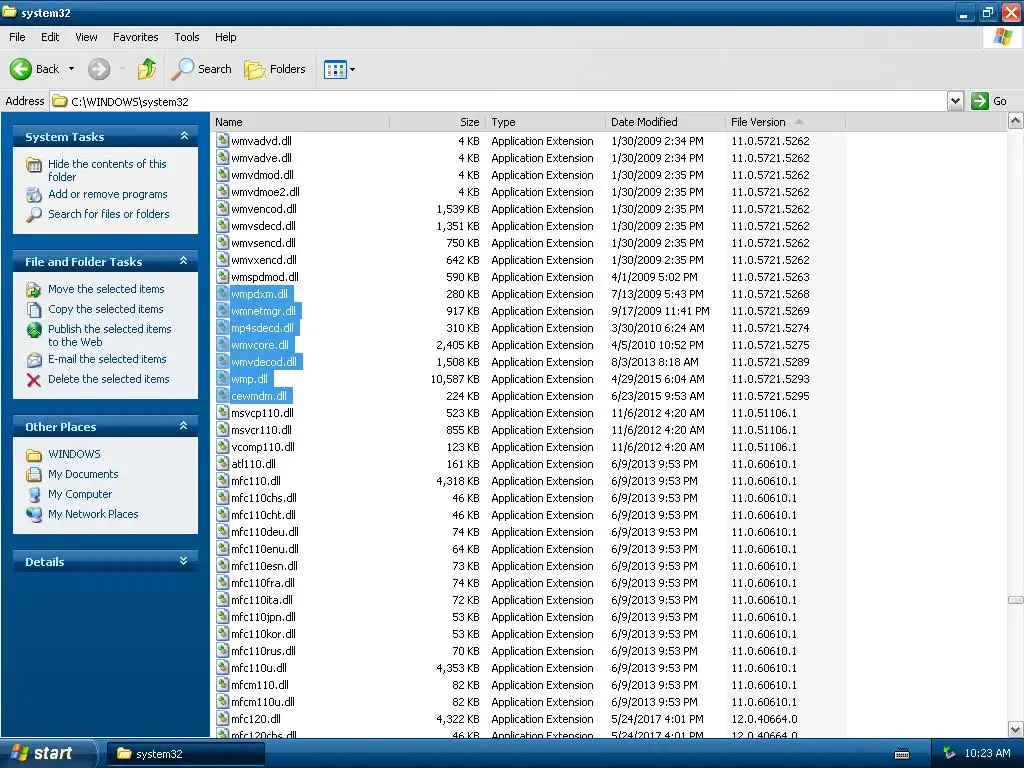The height and width of the screenshot is (768, 1024).
Task: Click the Add or remove programs icon
Action: tap(34, 195)
